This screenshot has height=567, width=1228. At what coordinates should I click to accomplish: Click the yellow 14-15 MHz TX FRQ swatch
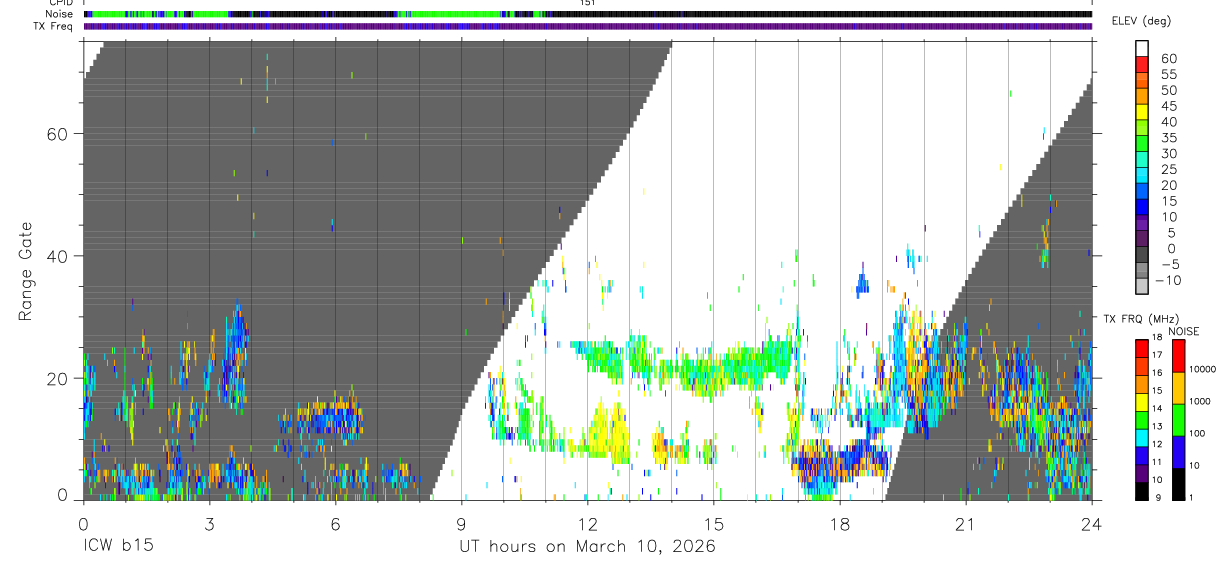[x=1141, y=400]
